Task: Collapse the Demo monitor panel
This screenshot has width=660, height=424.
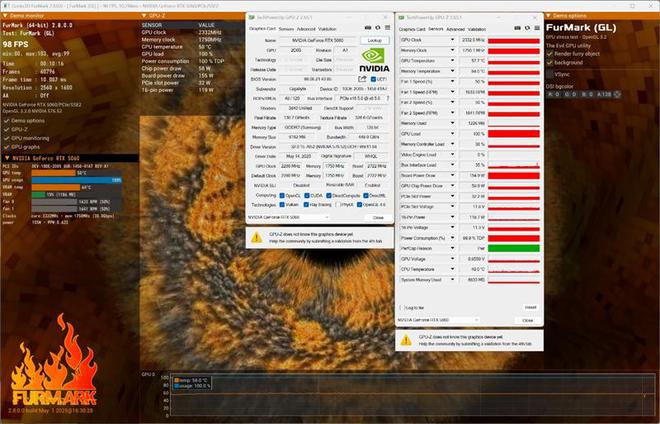Action: (7, 16)
